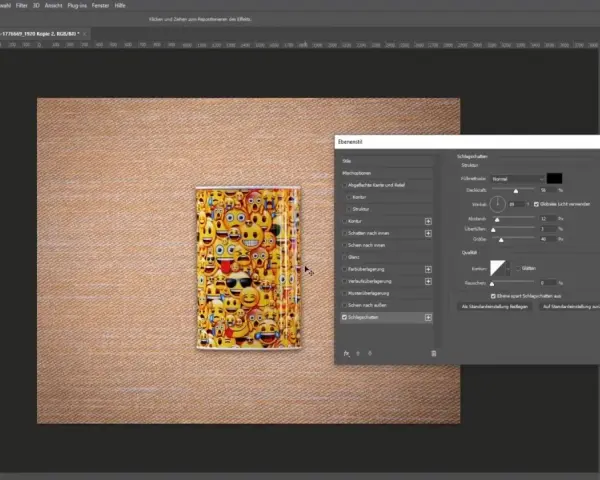
Task: Add another Farbüberlagerung with plus icon
Action: click(x=428, y=269)
